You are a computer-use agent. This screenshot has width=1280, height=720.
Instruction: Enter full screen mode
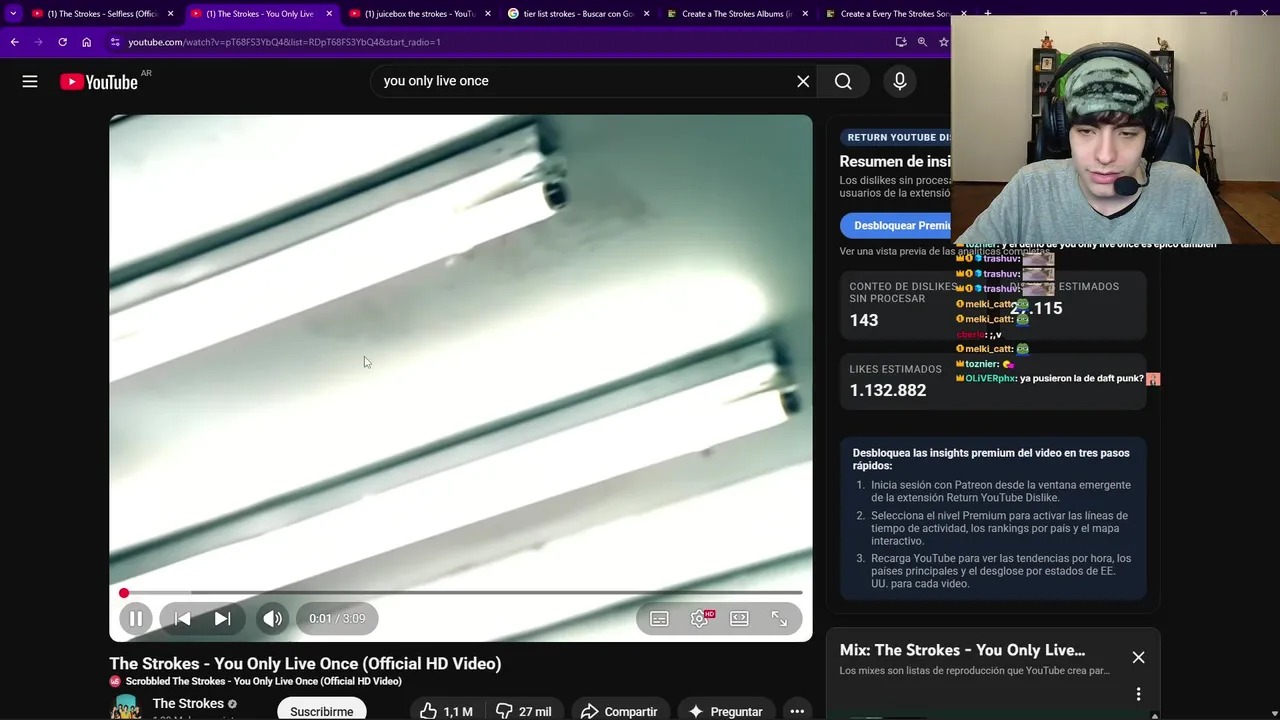[779, 619]
